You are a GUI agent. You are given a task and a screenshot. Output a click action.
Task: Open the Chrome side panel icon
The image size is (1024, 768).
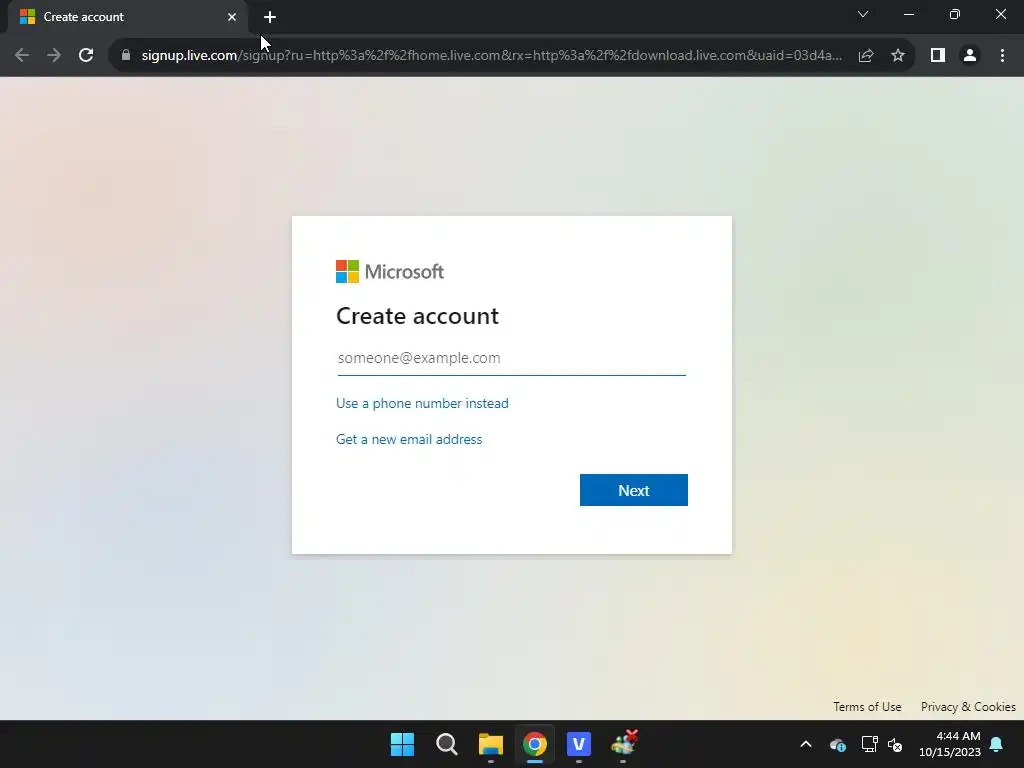click(x=938, y=56)
